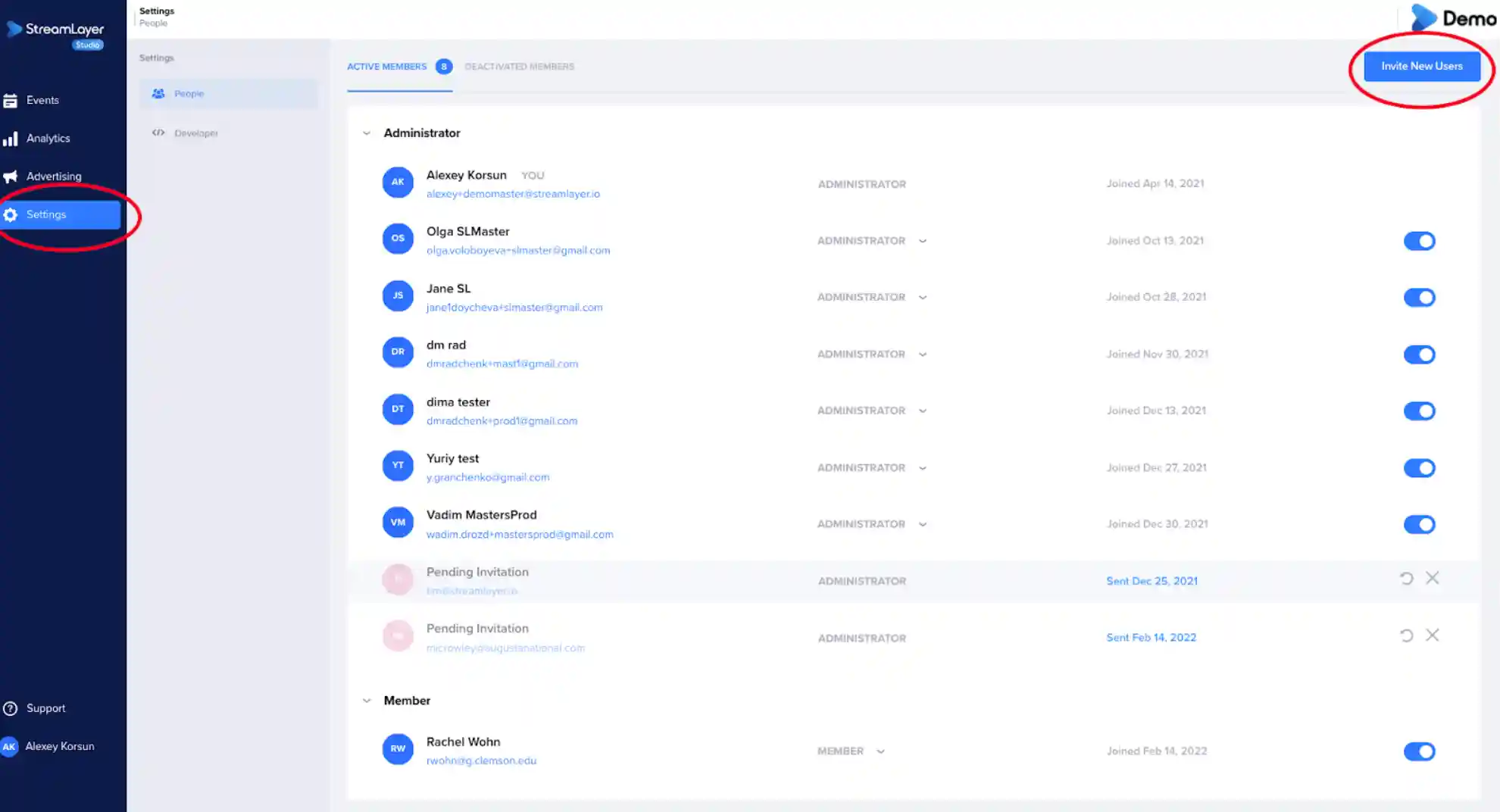Click the Developer code icon

(158, 133)
